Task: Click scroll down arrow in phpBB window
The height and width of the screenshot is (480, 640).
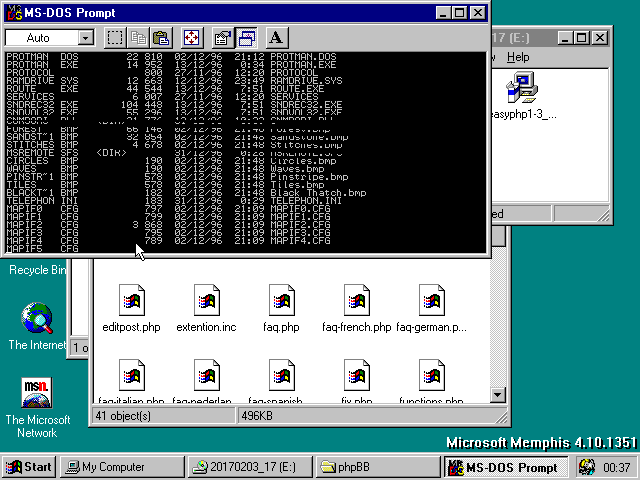Action: click(x=498, y=395)
